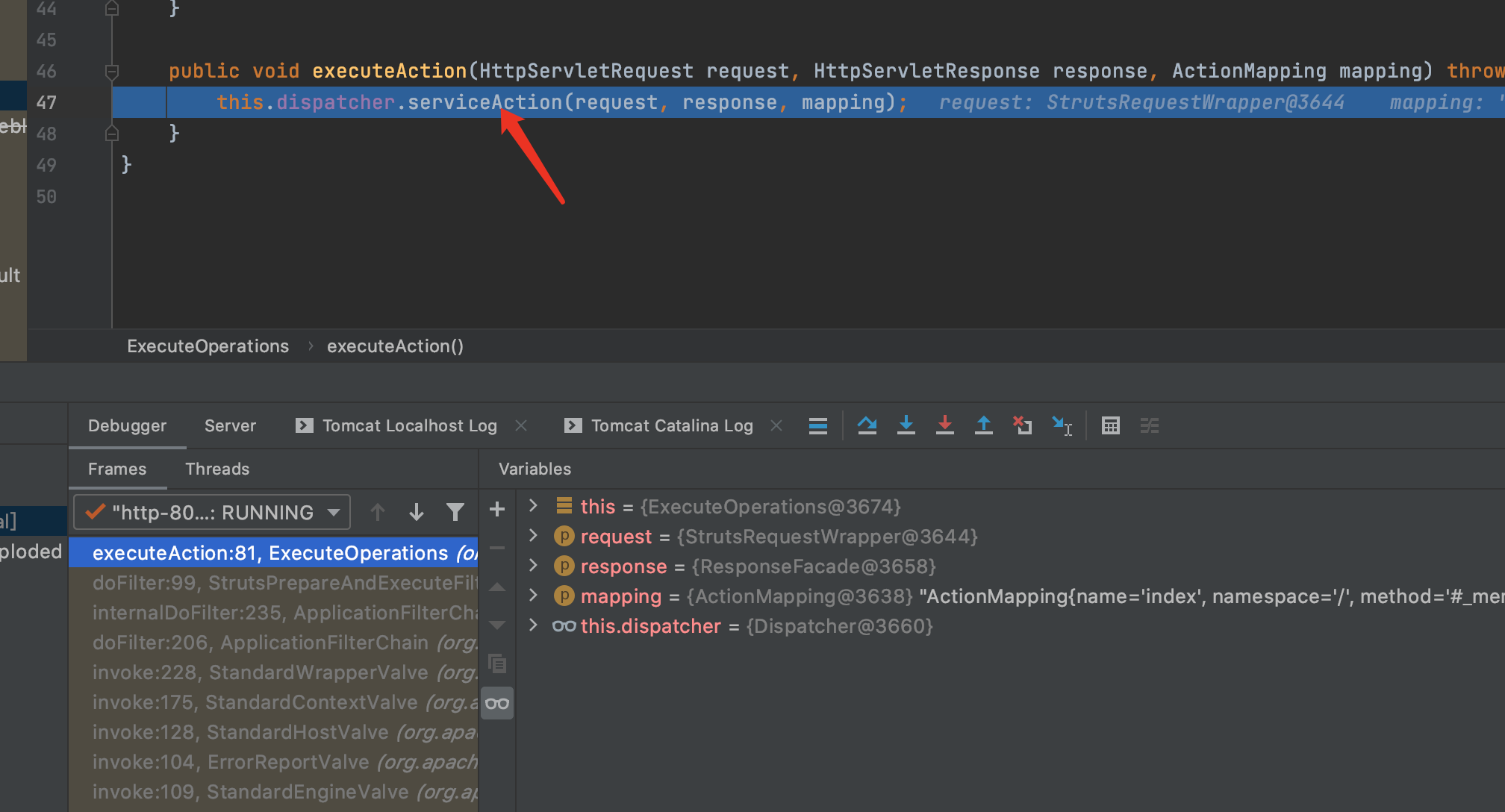The height and width of the screenshot is (812, 1505).
Task: Click the http-80 thread dropdown
Action: [x=211, y=513]
